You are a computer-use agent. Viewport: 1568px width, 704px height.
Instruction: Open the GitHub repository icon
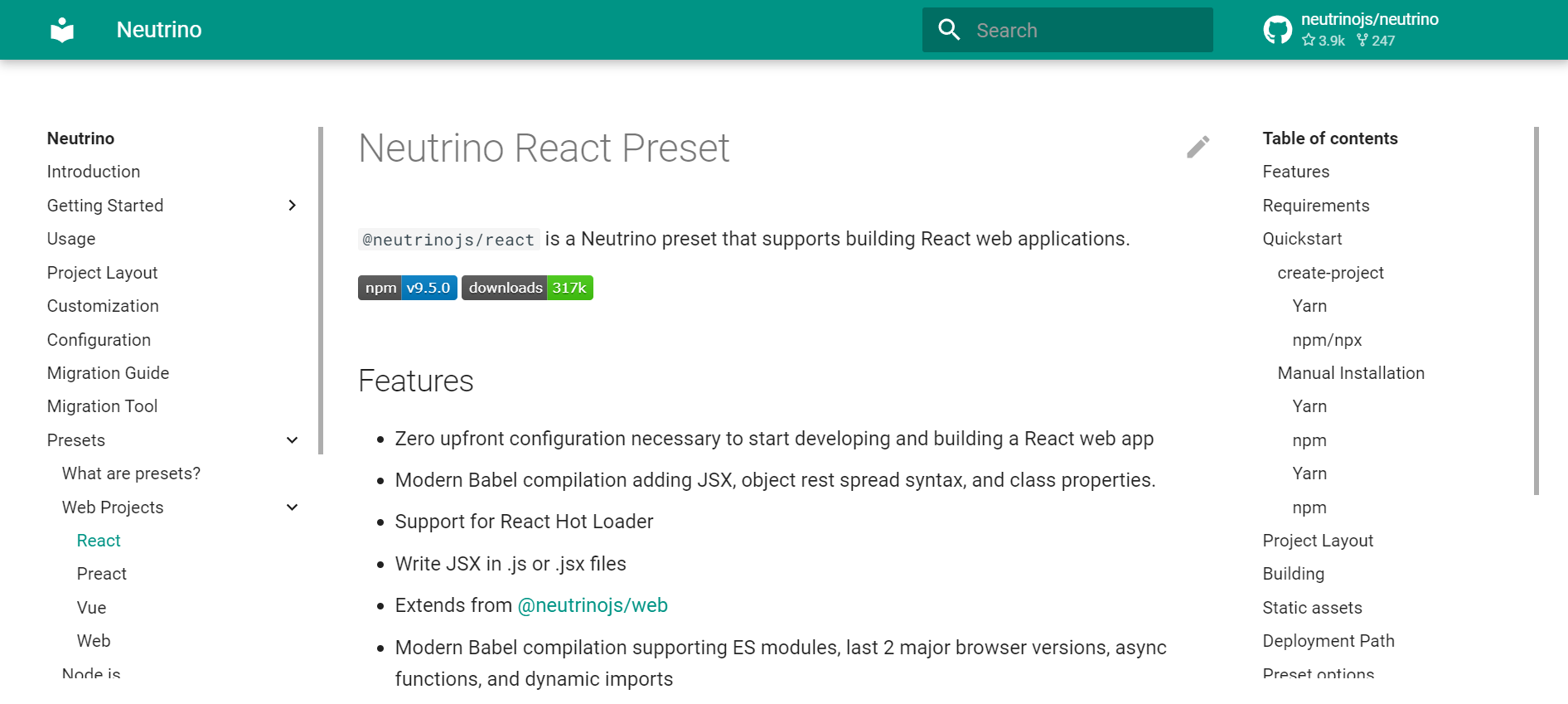pyautogui.click(x=1277, y=30)
